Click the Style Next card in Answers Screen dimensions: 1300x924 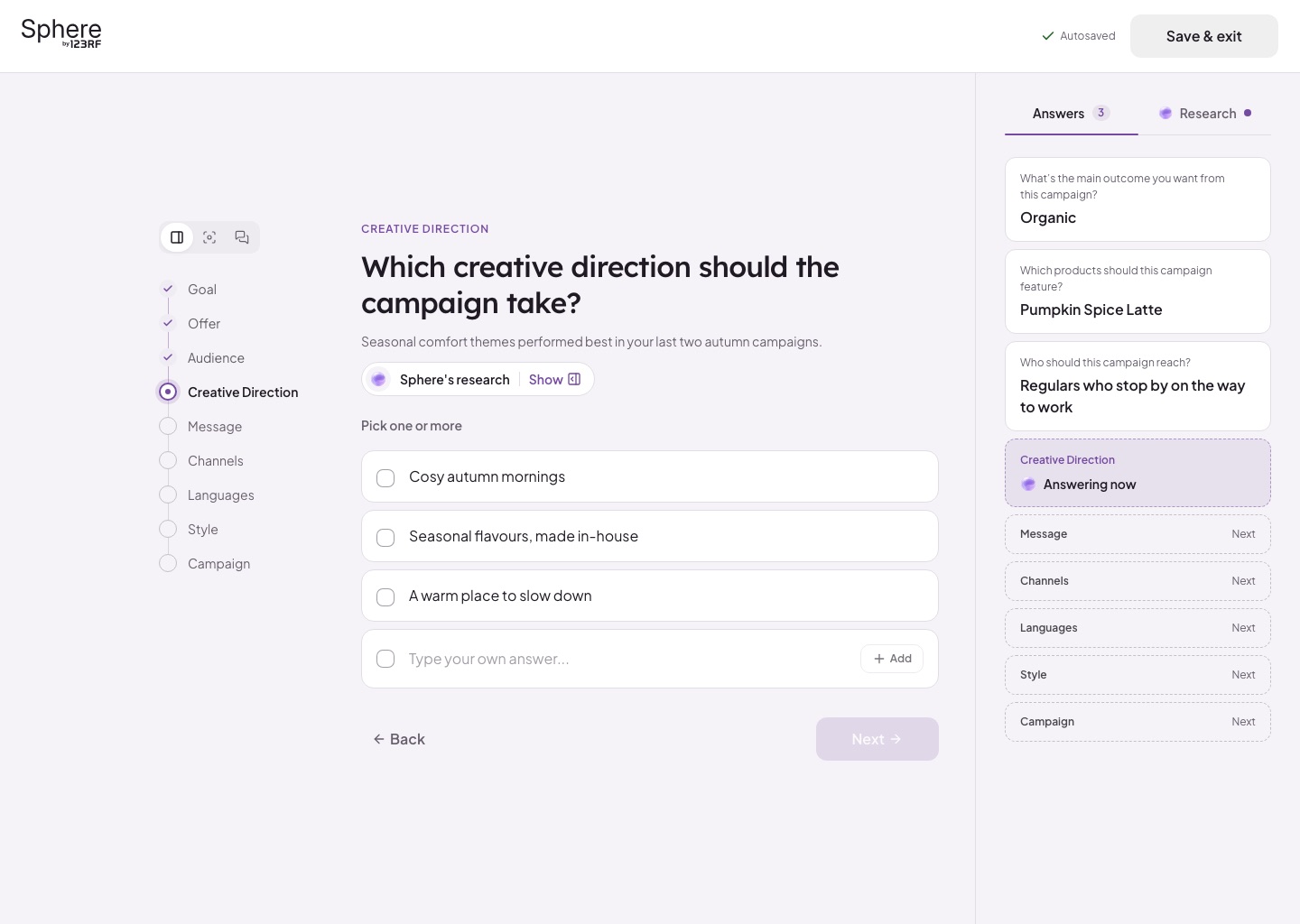(x=1137, y=675)
